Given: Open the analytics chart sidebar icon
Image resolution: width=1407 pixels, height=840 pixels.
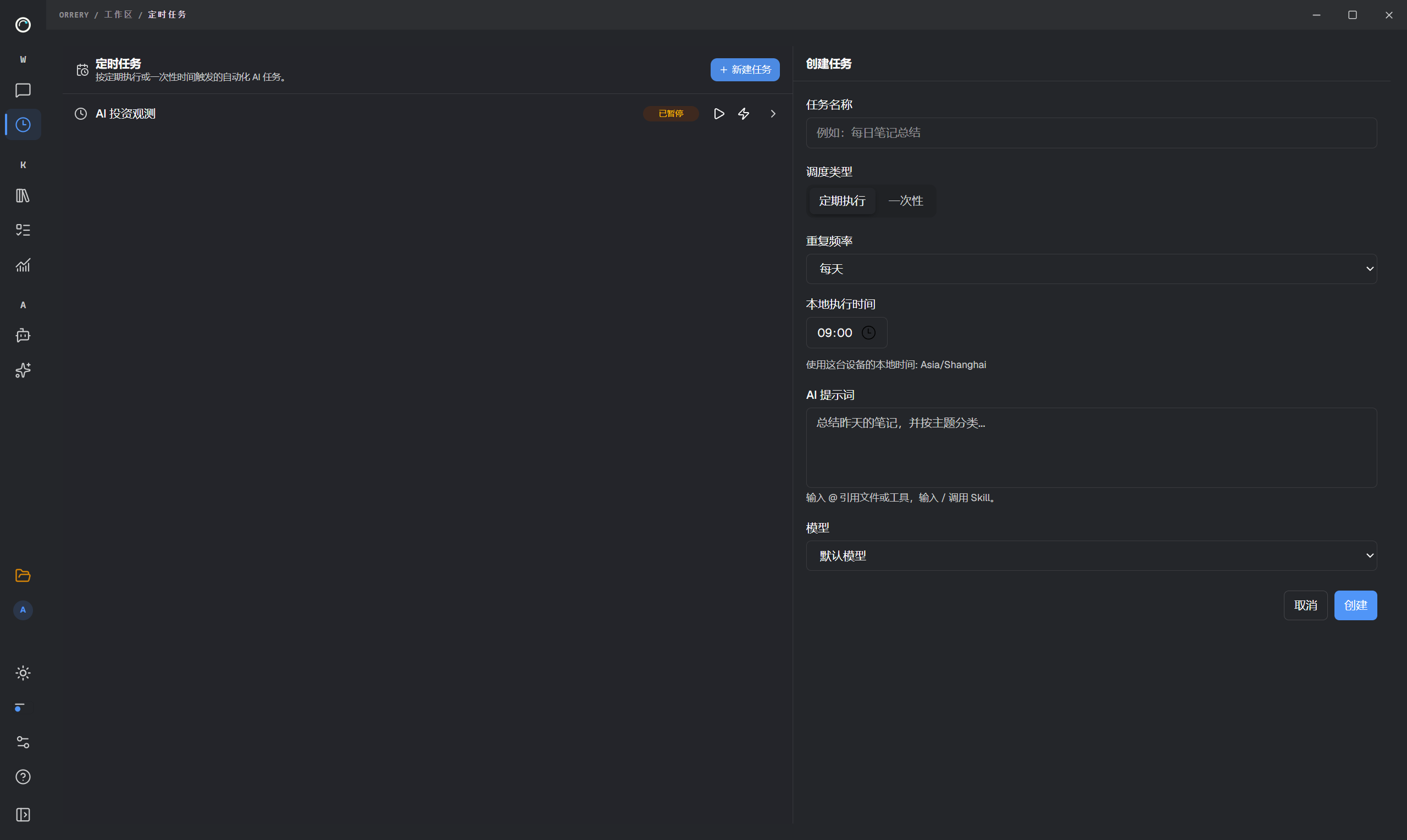Looking at the screenshot, I should (23, 265).
